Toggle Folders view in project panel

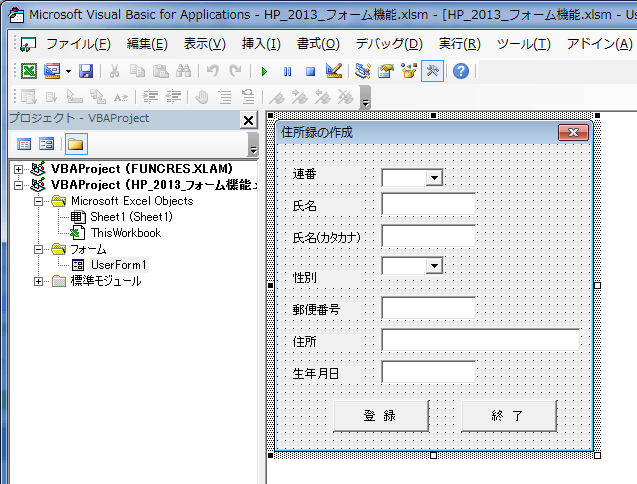[74, 144]
